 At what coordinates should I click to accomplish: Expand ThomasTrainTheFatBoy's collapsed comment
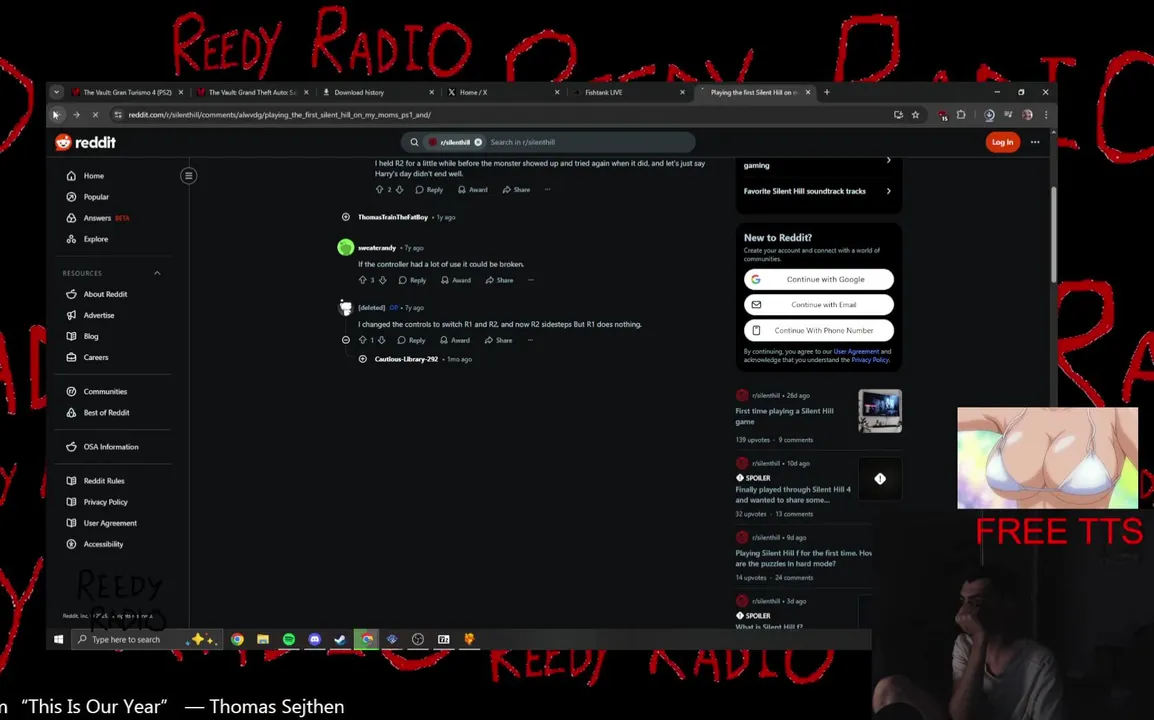coord(346,217)
